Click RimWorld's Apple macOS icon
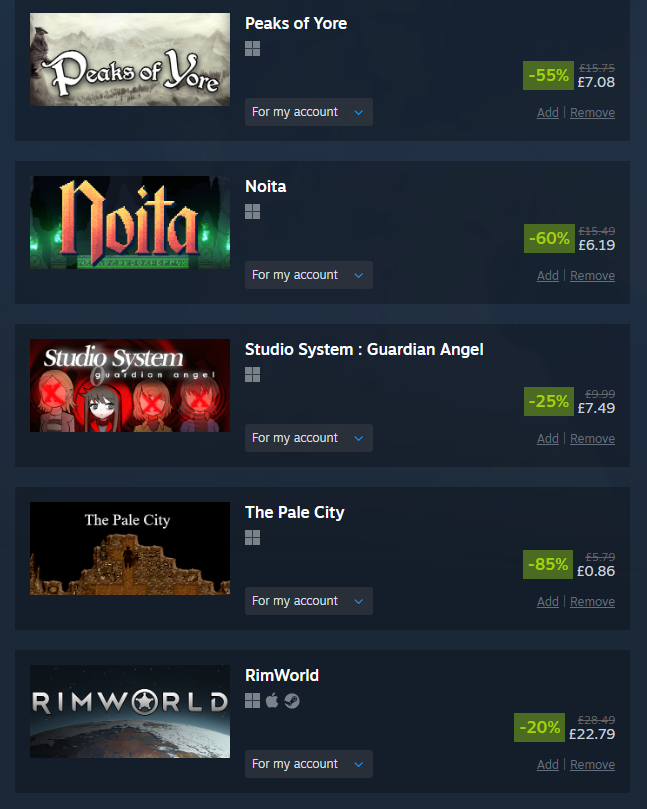 tap(272, 701)
